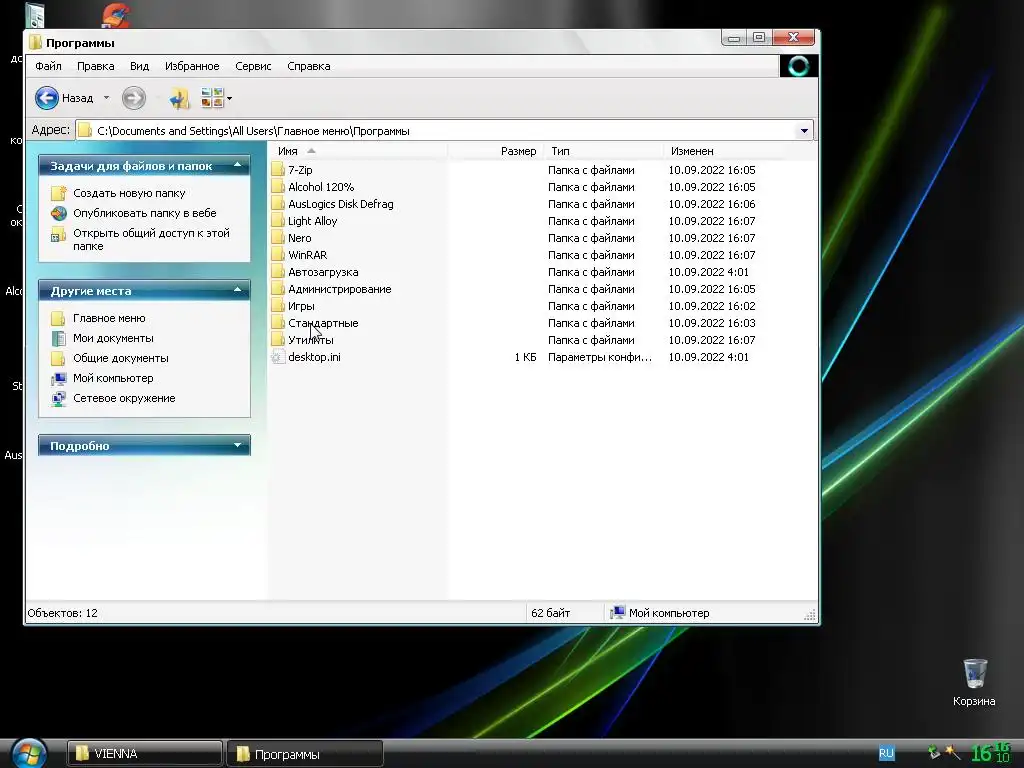The image size is (1024, 768).
Task: Sort by the Имя column header
Action: click(359, 151)
